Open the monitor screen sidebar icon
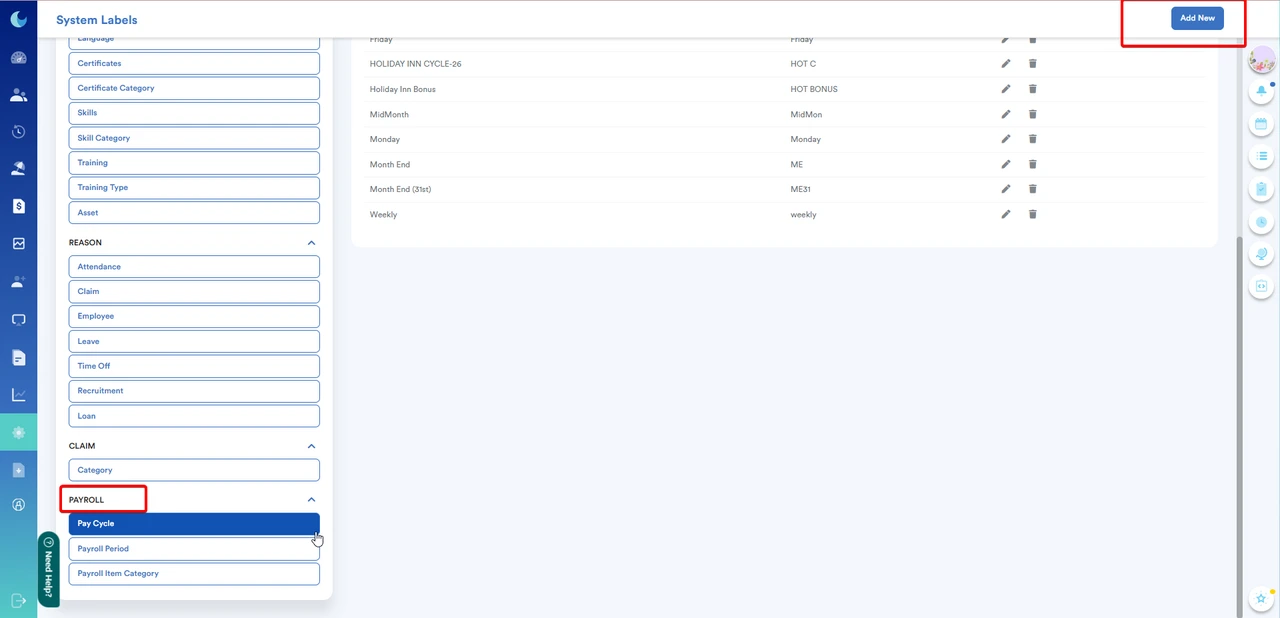 pyautogui.click(x=18, y=320)
